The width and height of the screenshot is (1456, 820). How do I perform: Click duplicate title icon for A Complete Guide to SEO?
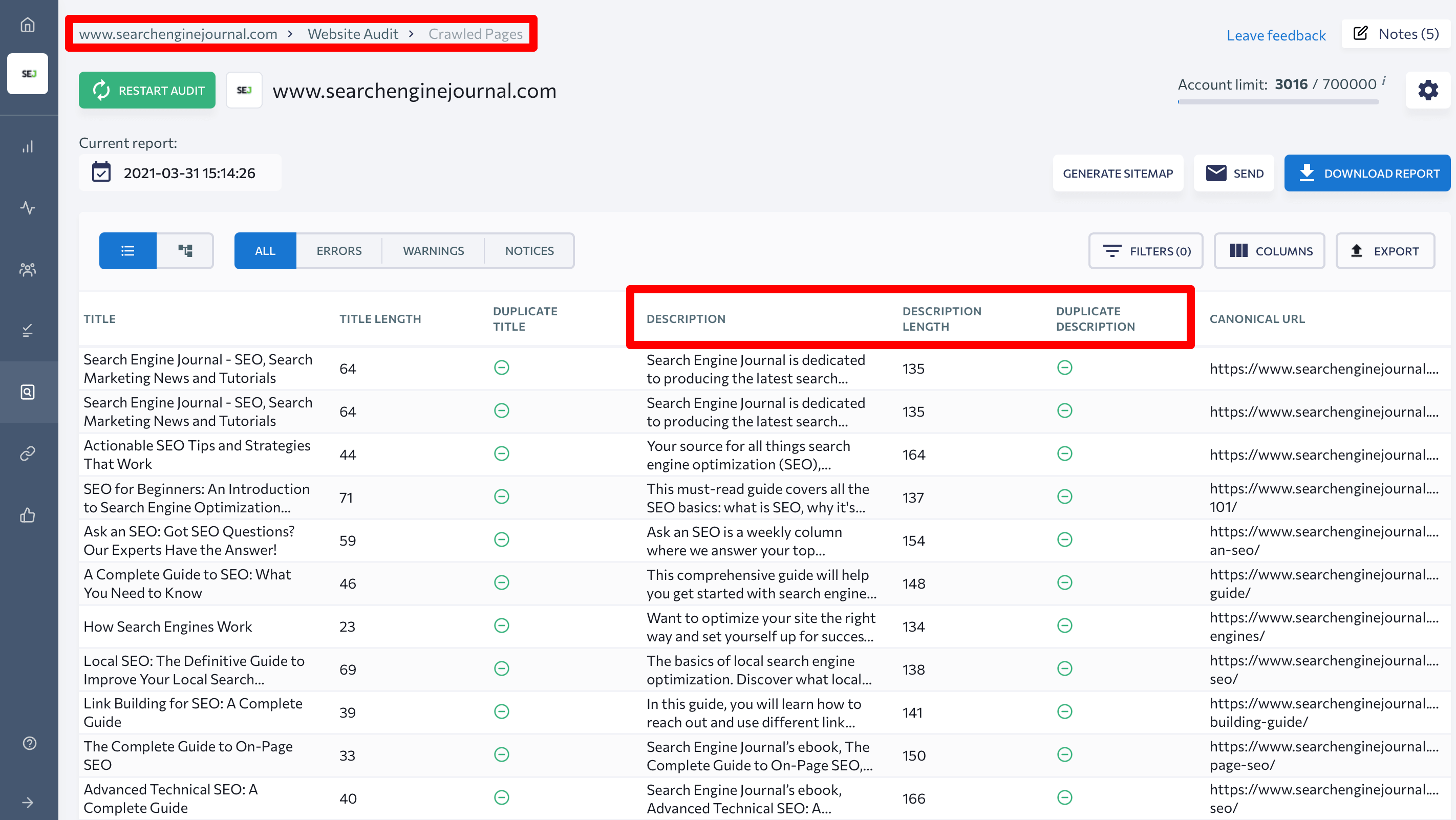[x=501, y=582]
